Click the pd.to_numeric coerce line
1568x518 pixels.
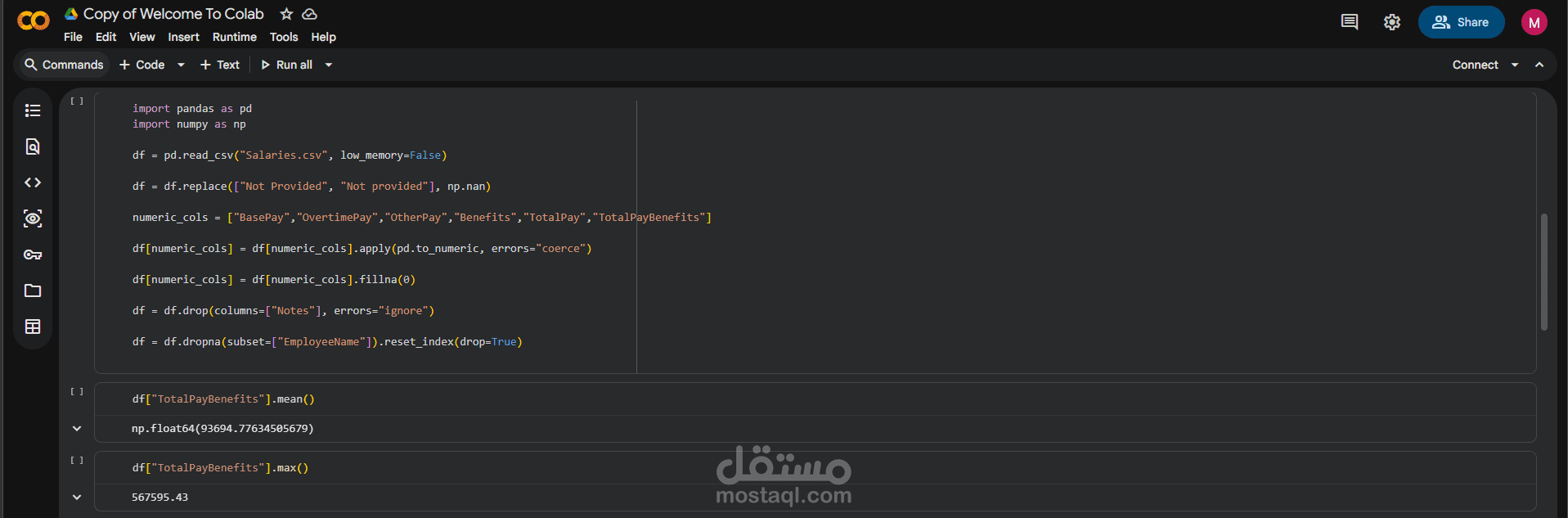pyautogui.click(x=362, y=249)
